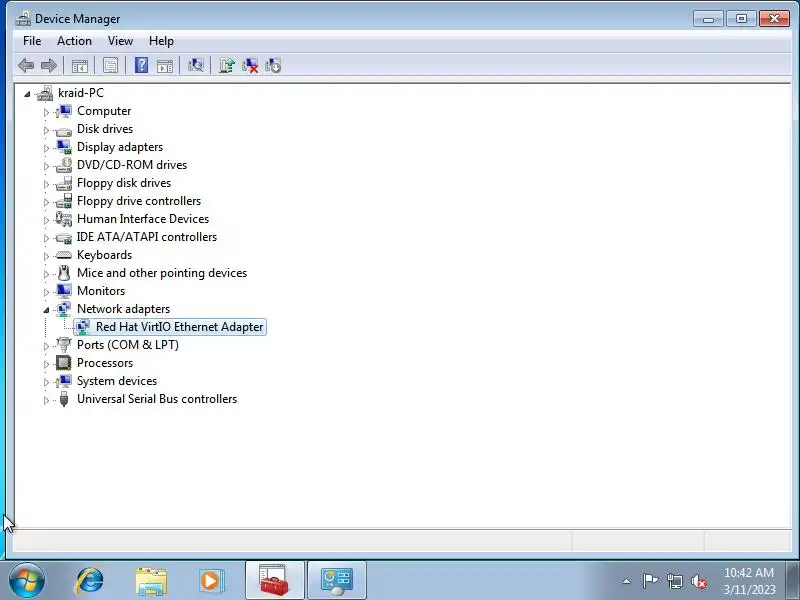Minimize the Device Manager window
800x600 pixels.
pyautogui.click(x=708, y=19)
